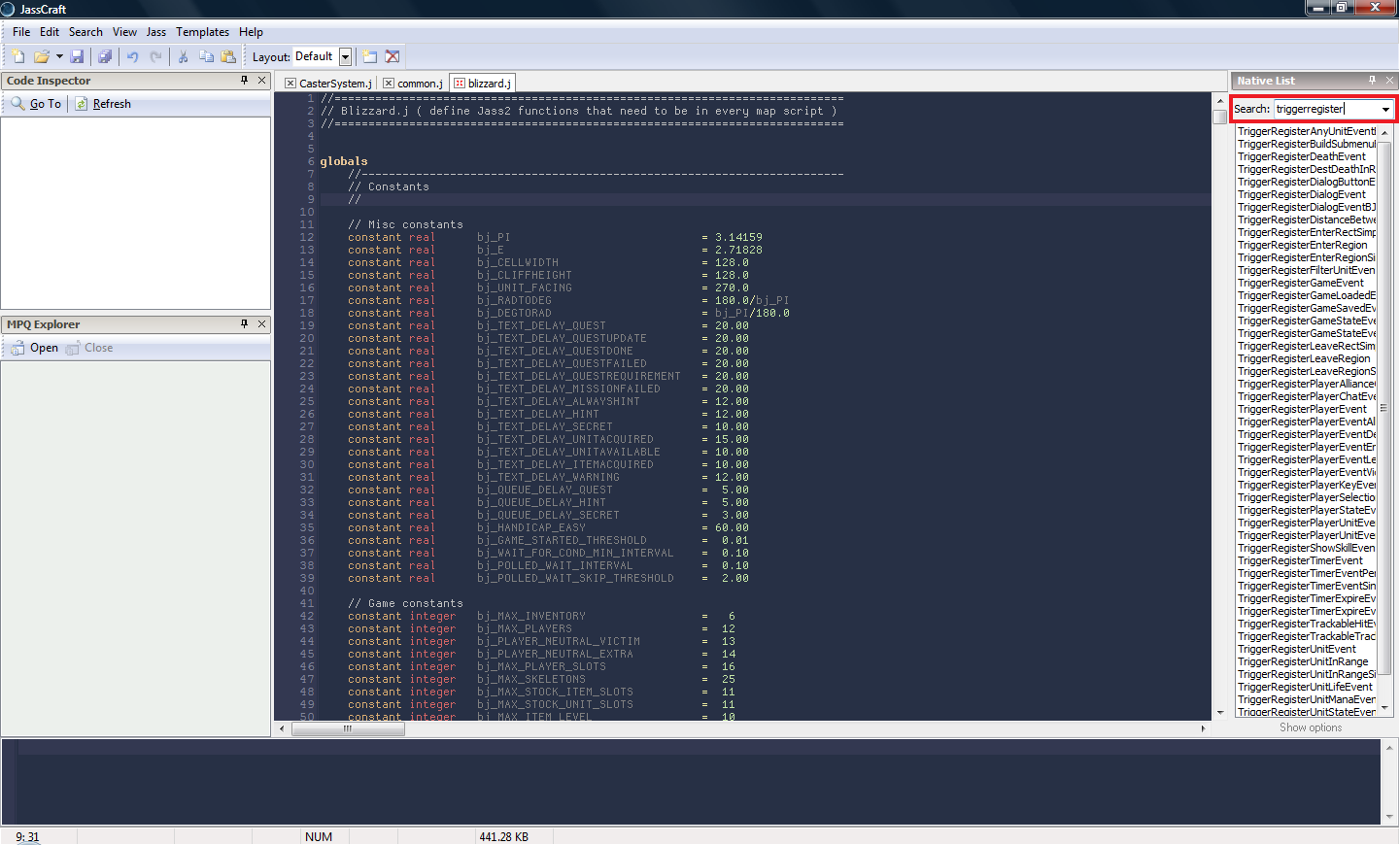Click the Cut scissors icon
The height and width of the screenshot is (845, 1400).
pos(183,57)
